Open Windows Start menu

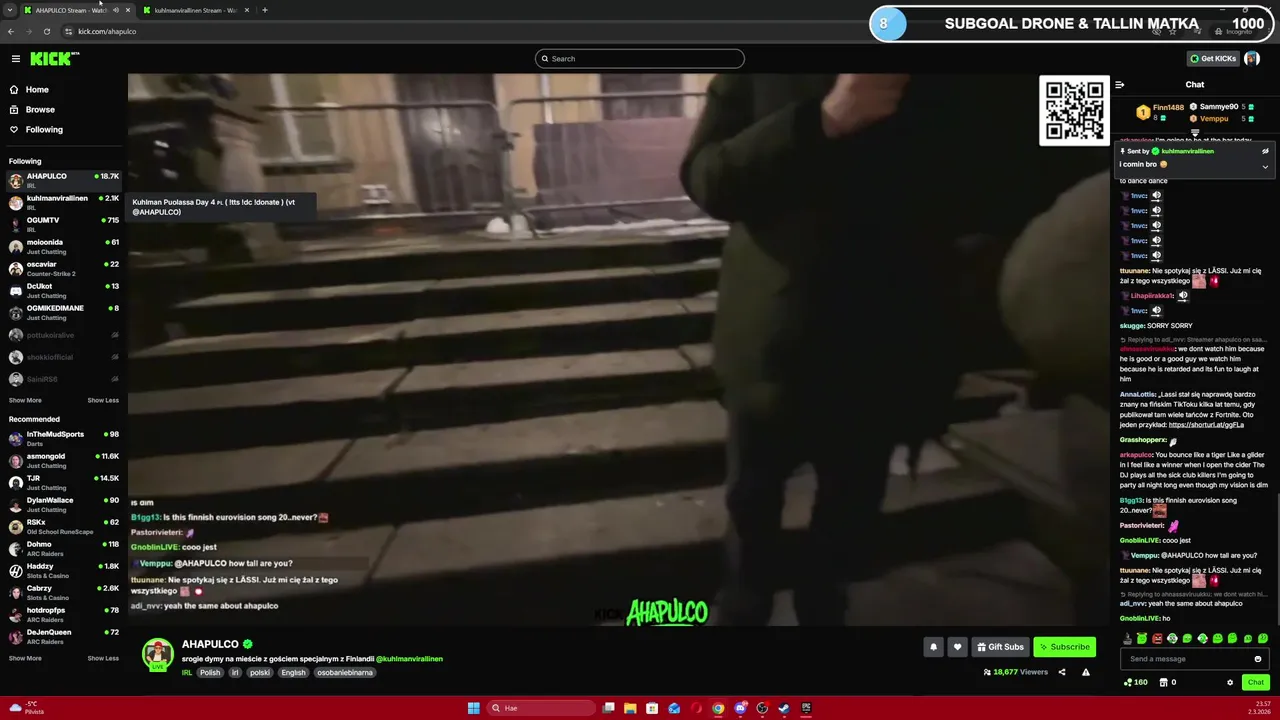click(x=473, y=708)
